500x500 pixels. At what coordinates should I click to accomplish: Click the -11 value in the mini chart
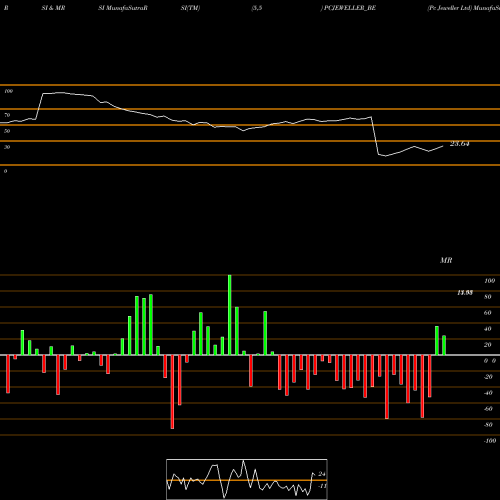(x=322, y=486)
